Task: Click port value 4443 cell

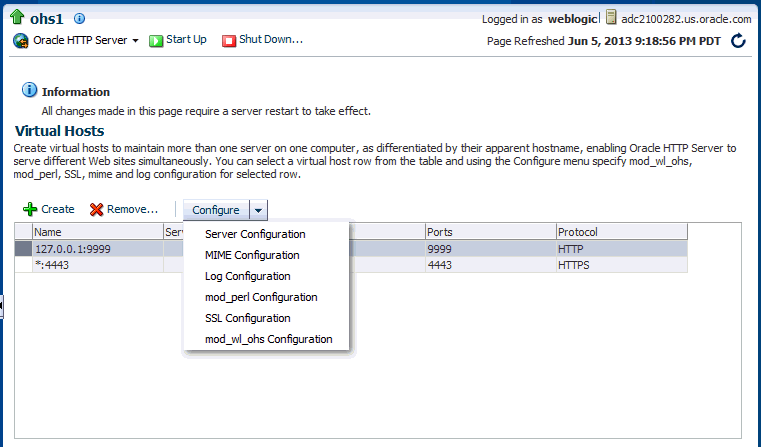Action: click(491, 265)
